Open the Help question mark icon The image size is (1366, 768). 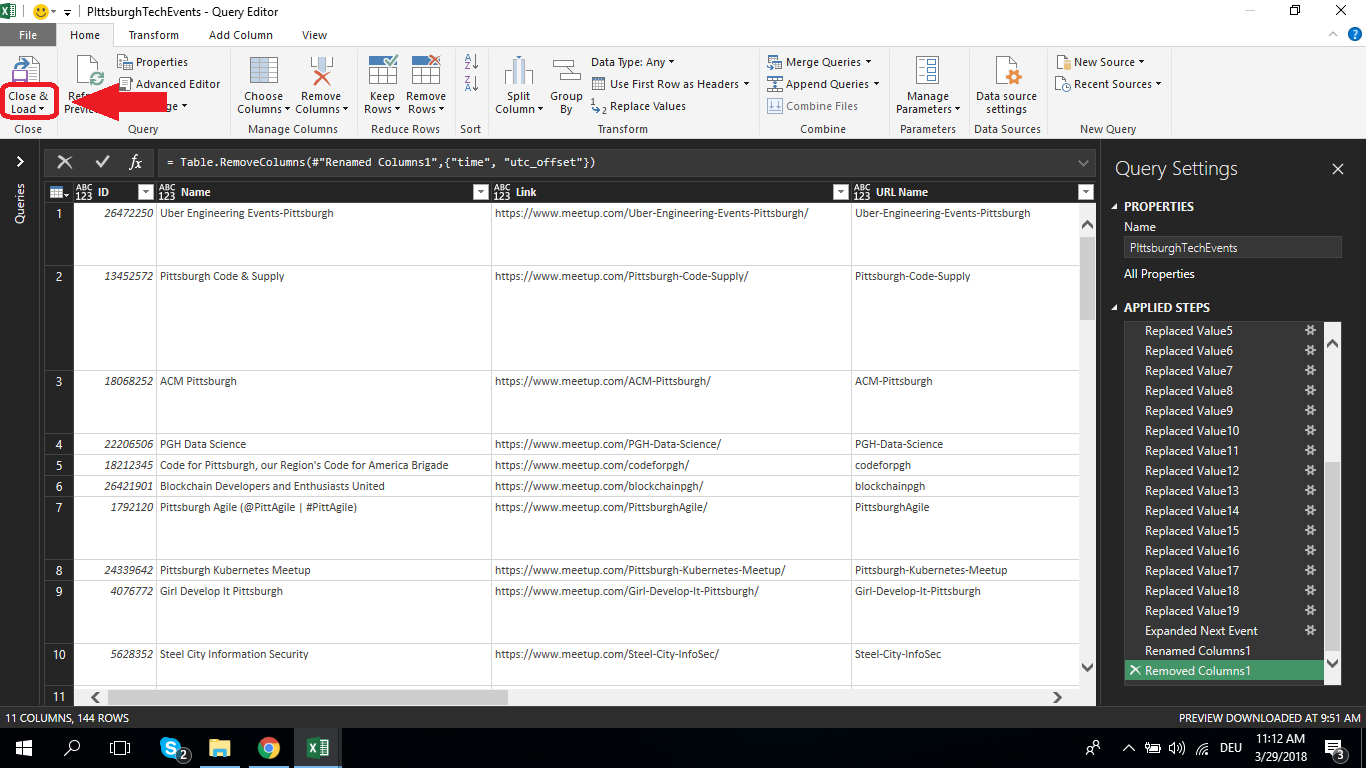pyautogui.click(x=1354, y=34)
